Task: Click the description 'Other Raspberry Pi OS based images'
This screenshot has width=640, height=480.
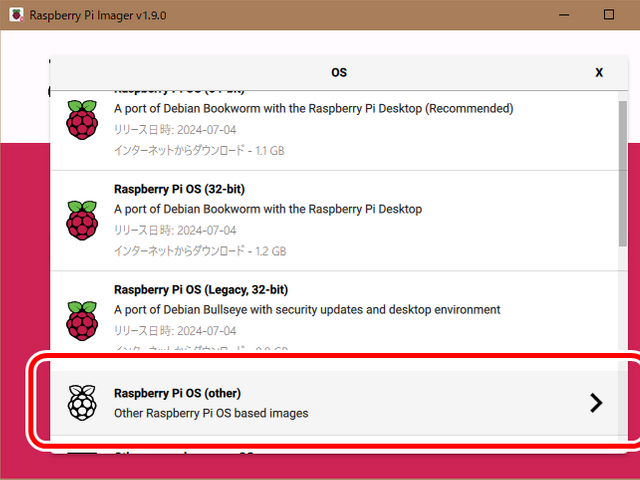Action: (211, 413)
